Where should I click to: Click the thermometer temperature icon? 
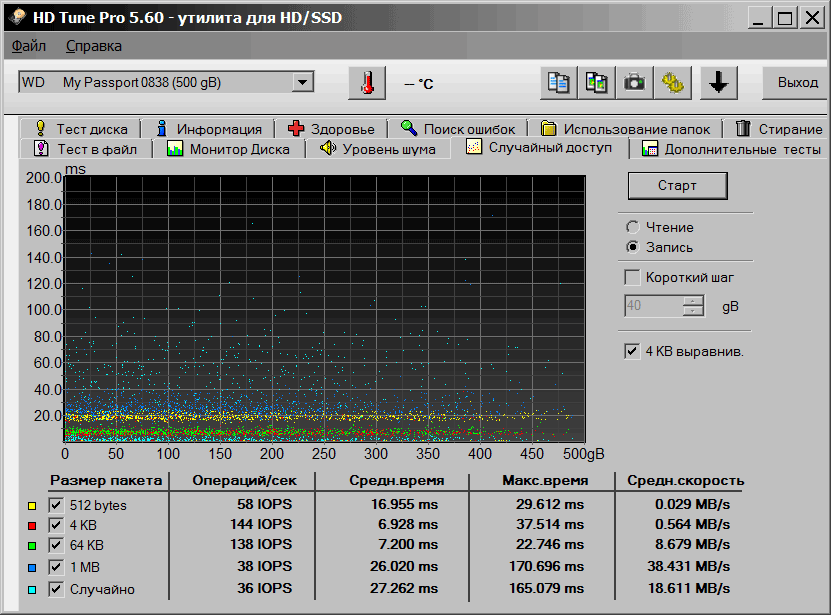(x=367, y=83)
